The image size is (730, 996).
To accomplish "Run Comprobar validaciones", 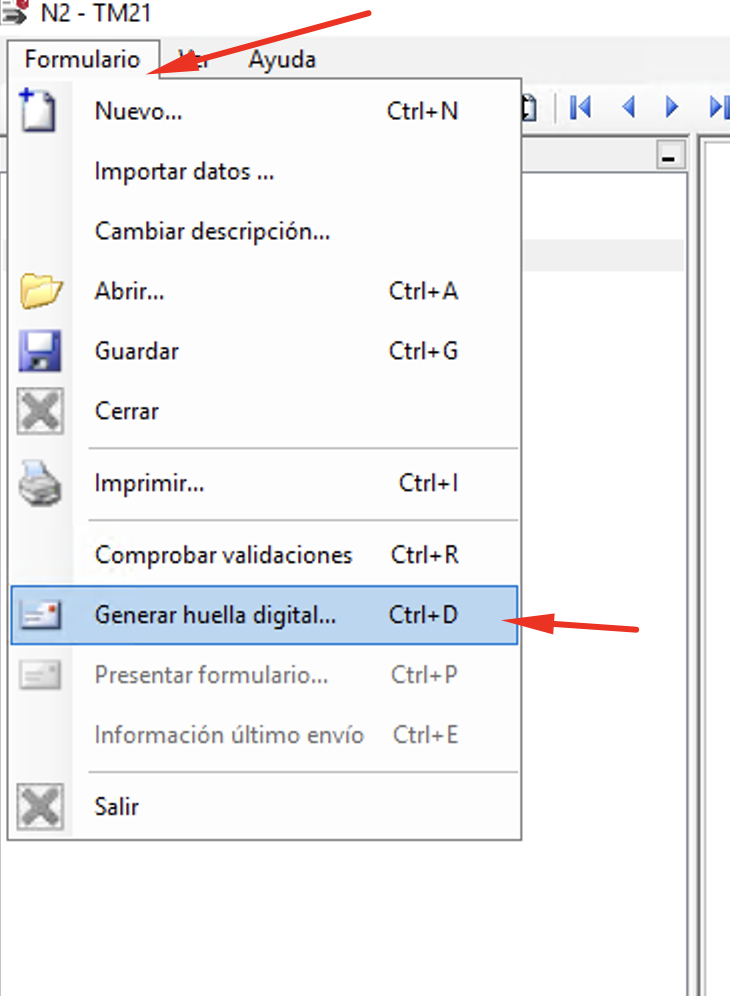I will [x=223, y=554].
